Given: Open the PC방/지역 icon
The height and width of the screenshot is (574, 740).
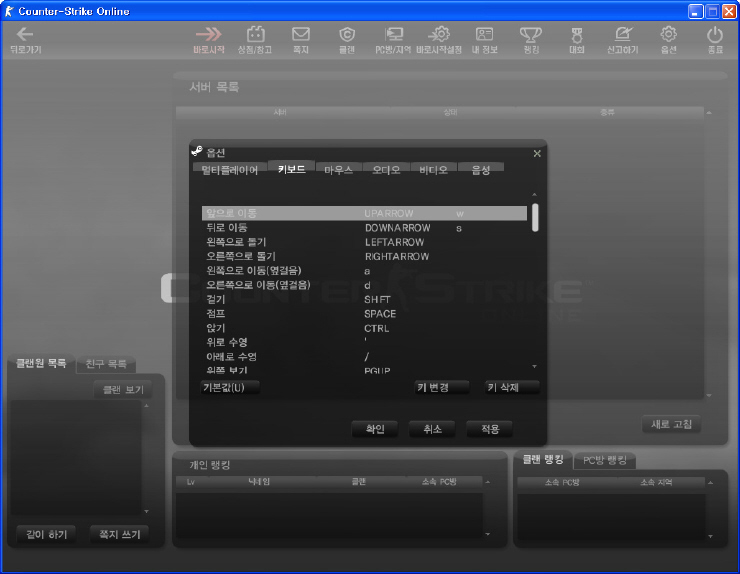Looking at the screenshot, I should point(394,34).
